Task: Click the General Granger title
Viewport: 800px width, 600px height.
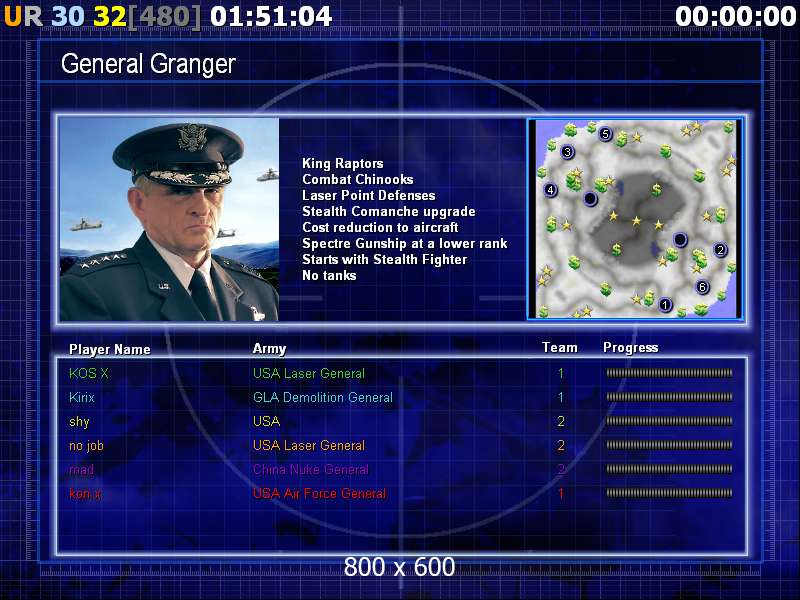Action: [x=148, y=64]
